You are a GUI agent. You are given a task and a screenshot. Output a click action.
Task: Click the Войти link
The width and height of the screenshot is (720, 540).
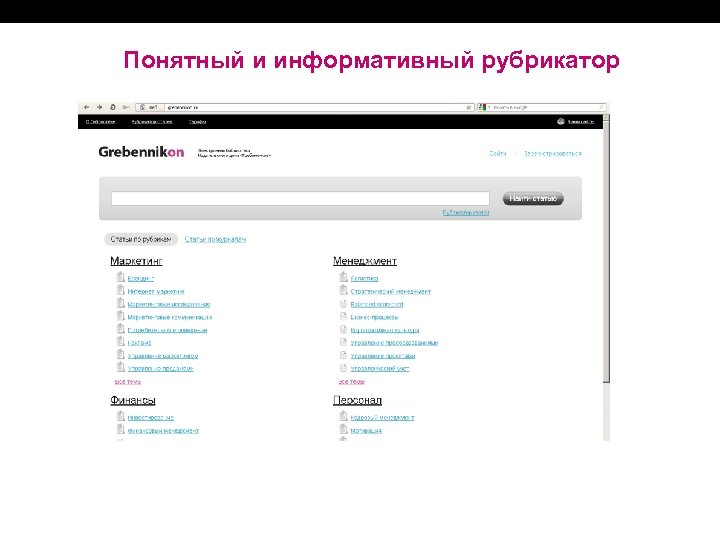(x=498, y=153)
